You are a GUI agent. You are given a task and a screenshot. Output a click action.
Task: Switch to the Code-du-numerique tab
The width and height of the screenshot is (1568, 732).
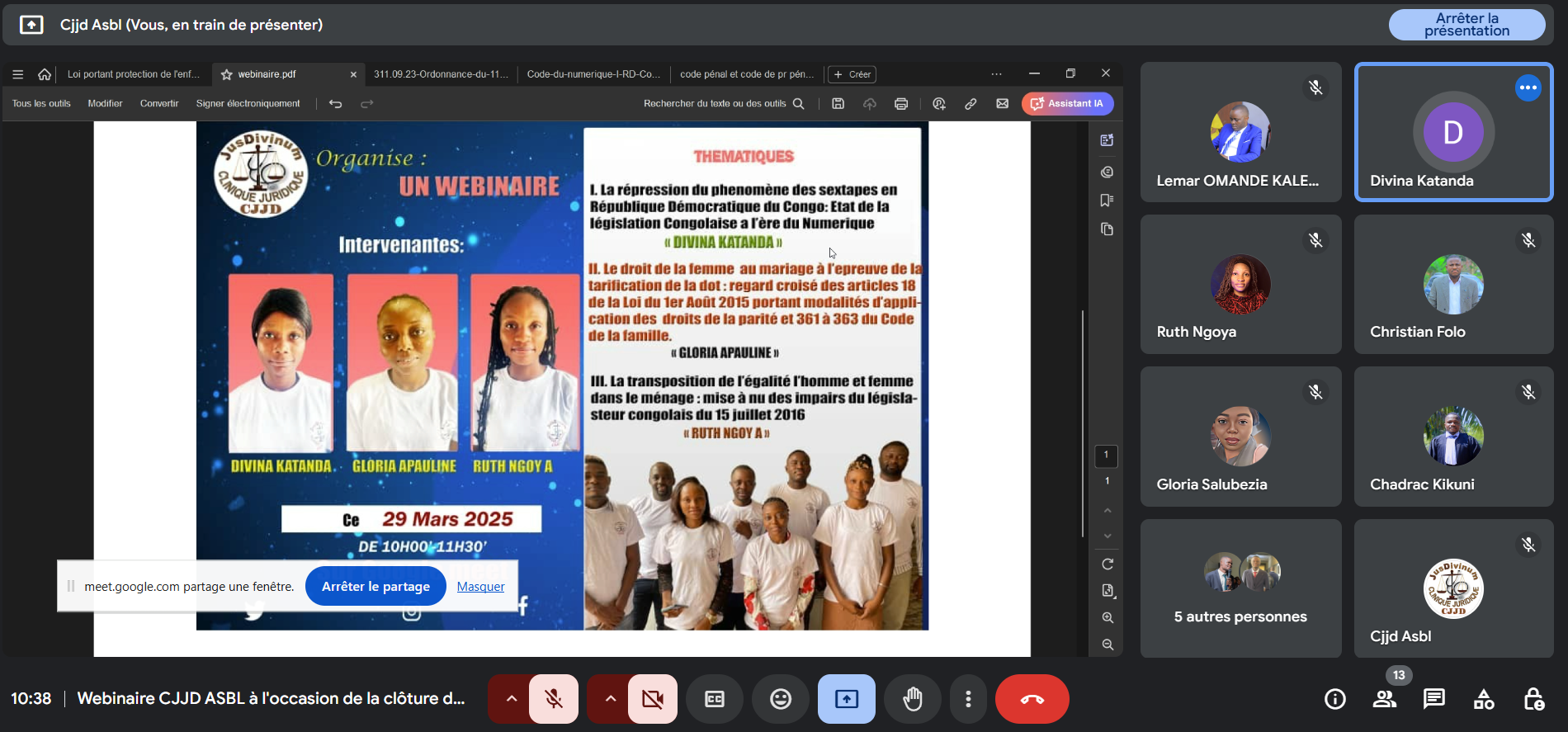[x=593, y=74]
